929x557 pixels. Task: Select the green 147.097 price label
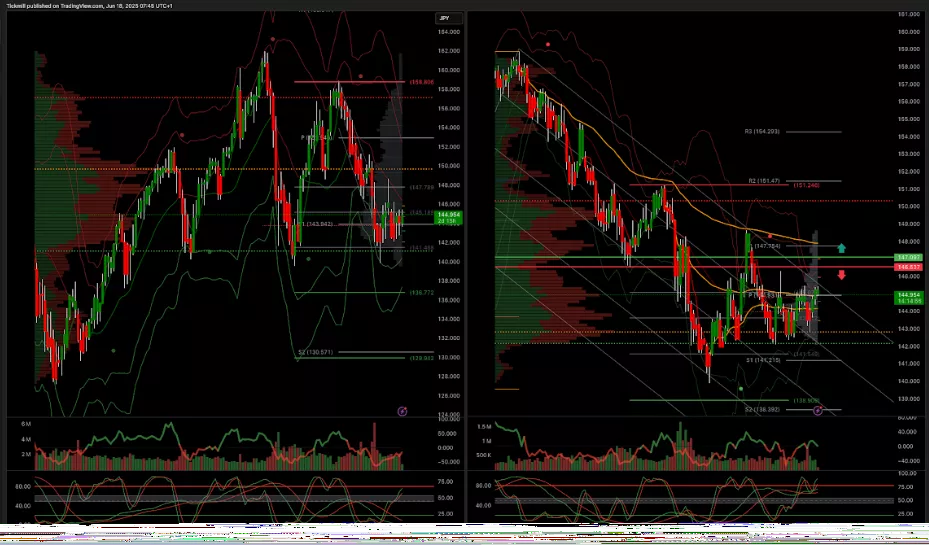click(908, 258)
